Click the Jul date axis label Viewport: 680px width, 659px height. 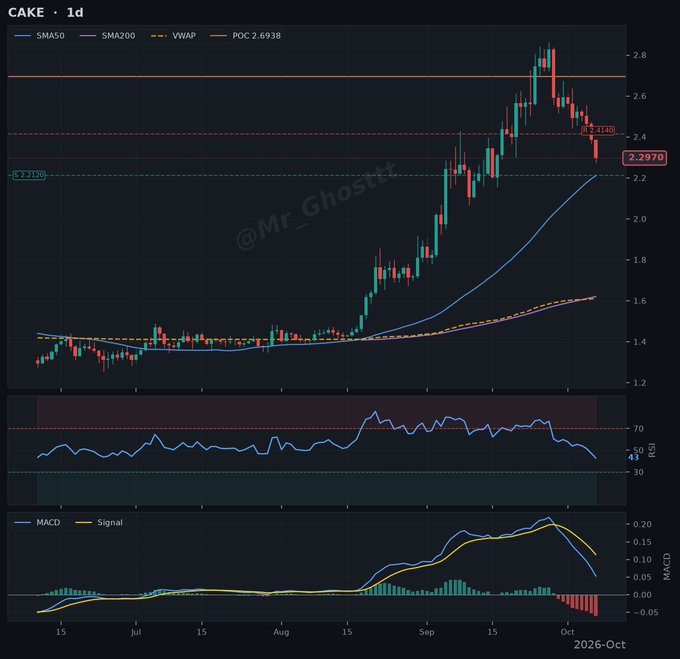coord(136,632)
